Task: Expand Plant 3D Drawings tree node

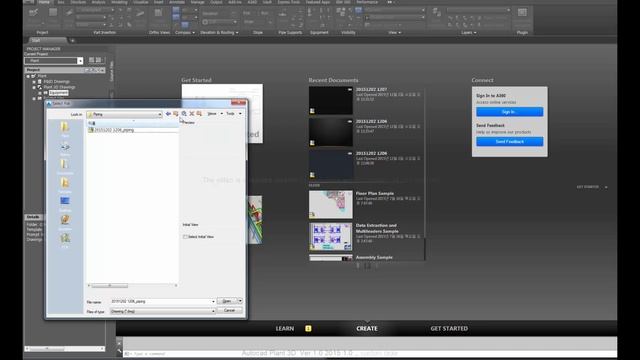Action: 34,87
